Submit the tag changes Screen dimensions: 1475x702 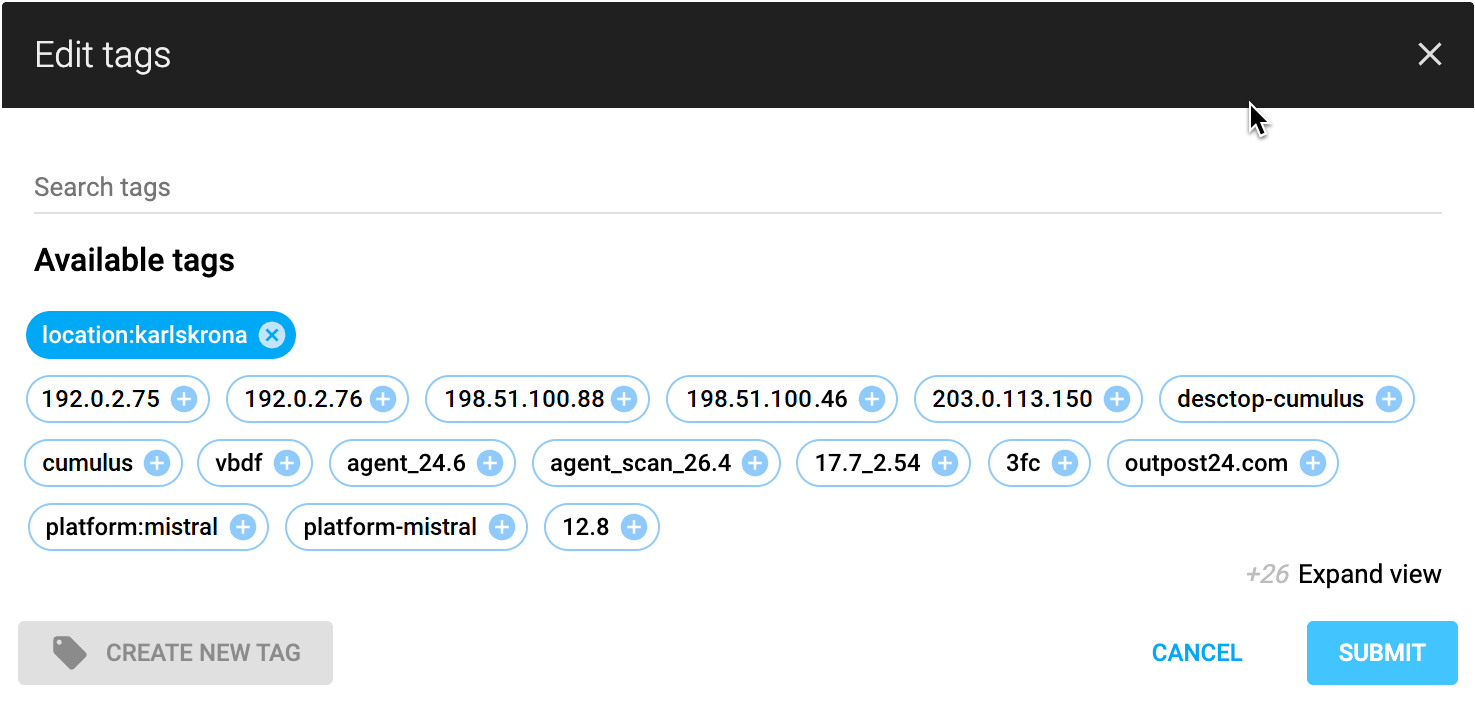[1381, 653]
